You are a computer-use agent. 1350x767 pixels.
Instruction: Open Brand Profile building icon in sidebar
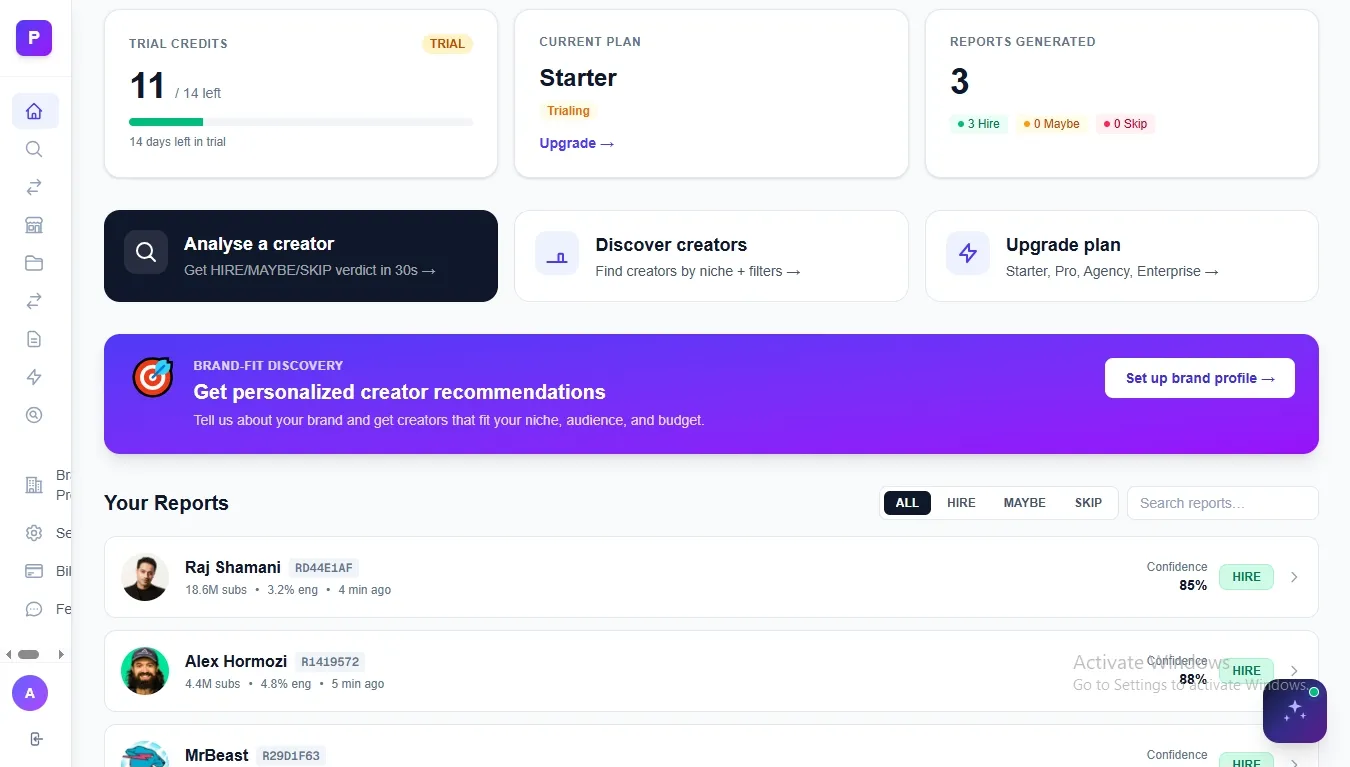click(34, 485)
